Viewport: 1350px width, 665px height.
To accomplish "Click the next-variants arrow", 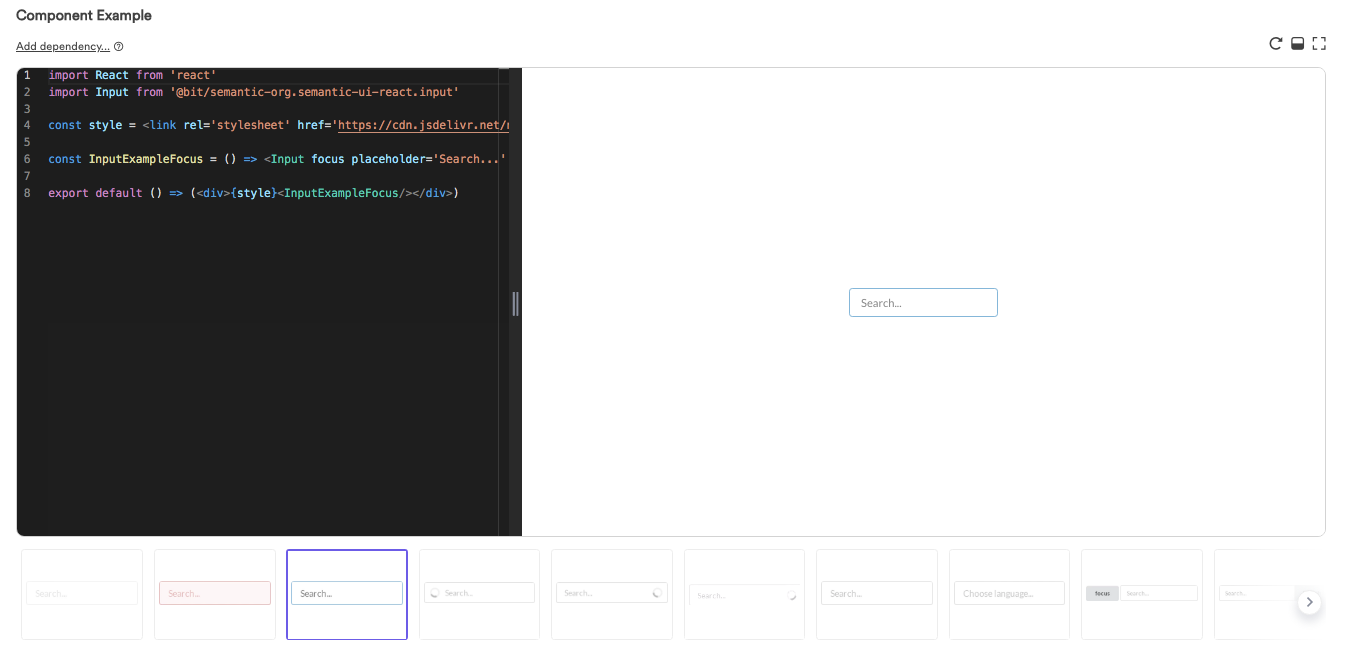I will 1309,602.
